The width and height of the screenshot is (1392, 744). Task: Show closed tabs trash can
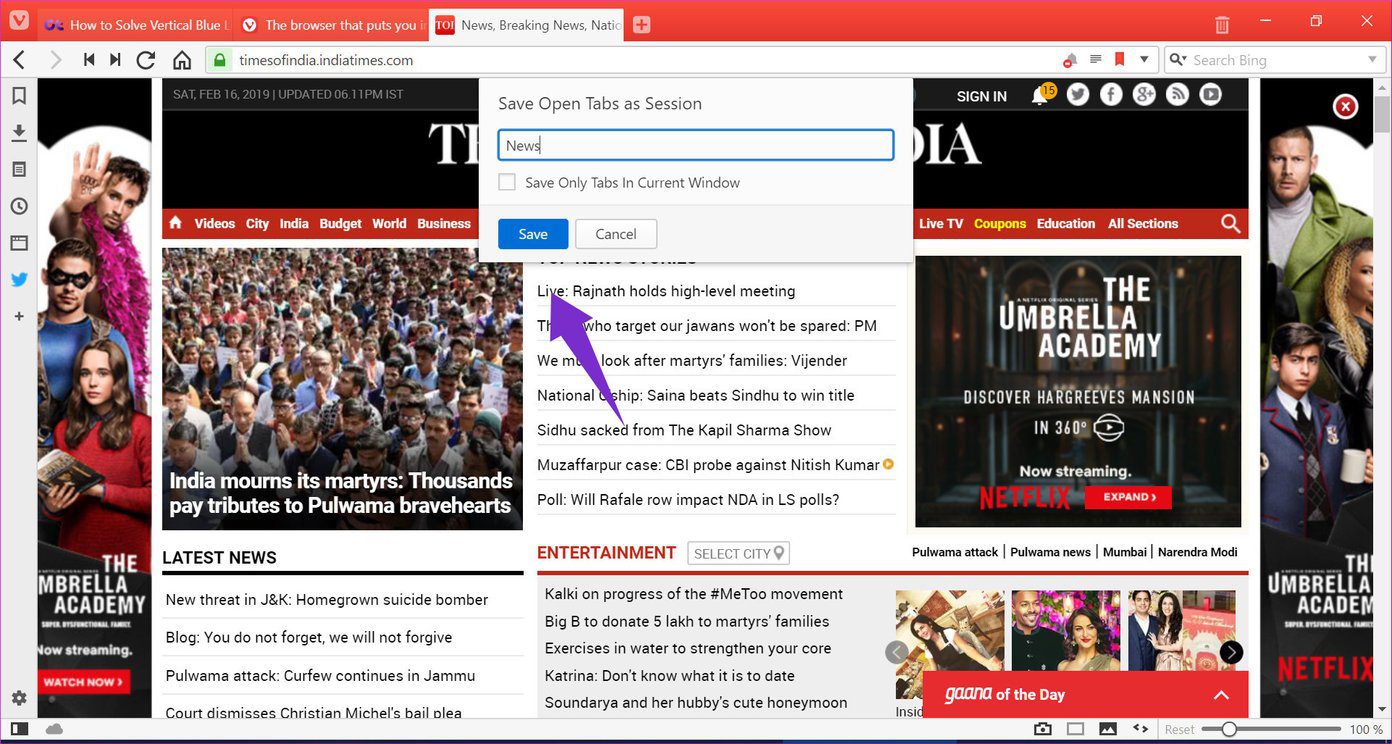(x=1222, y=24)
